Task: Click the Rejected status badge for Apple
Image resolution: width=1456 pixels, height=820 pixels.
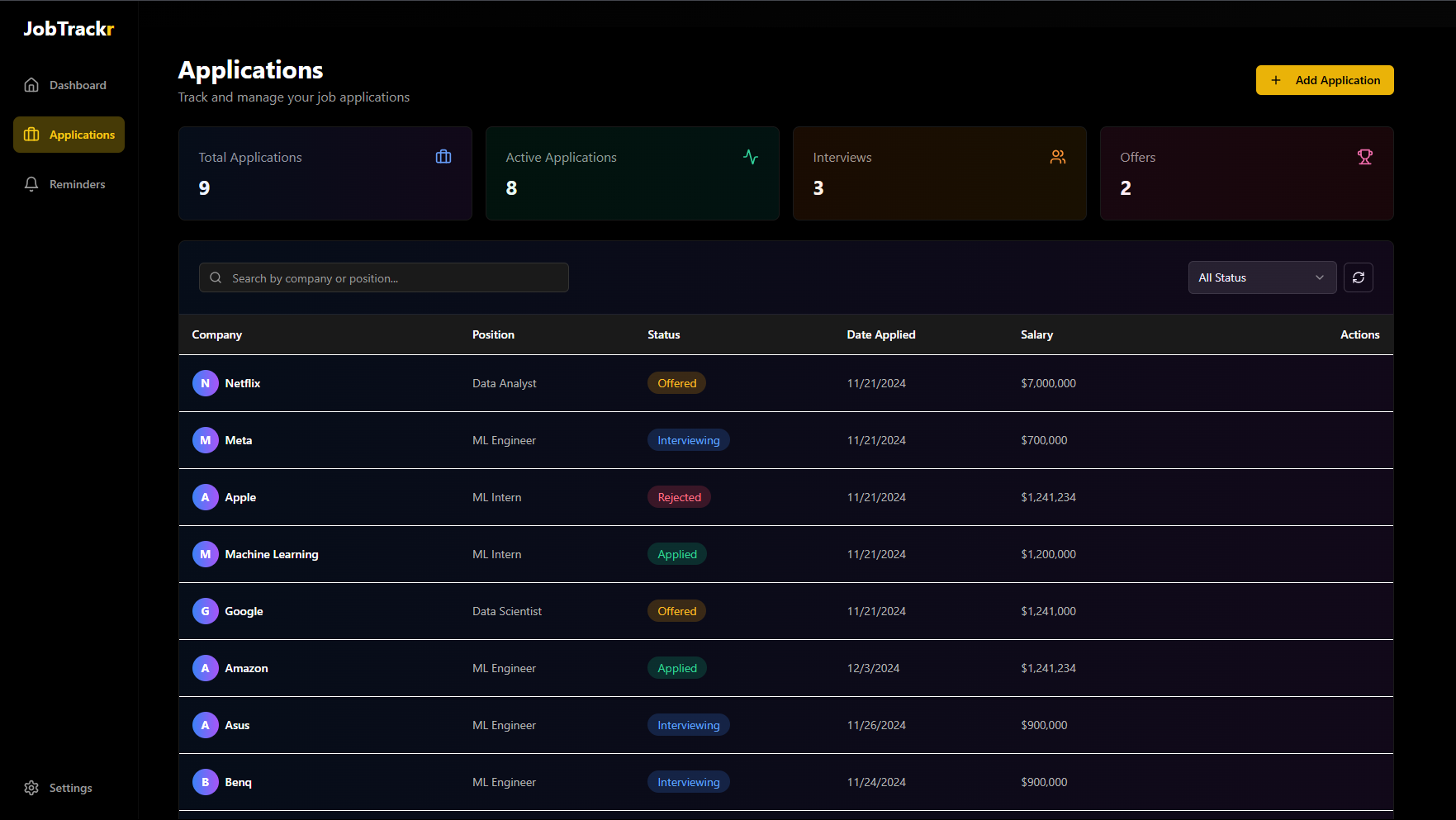Action: tap(679, 497)
